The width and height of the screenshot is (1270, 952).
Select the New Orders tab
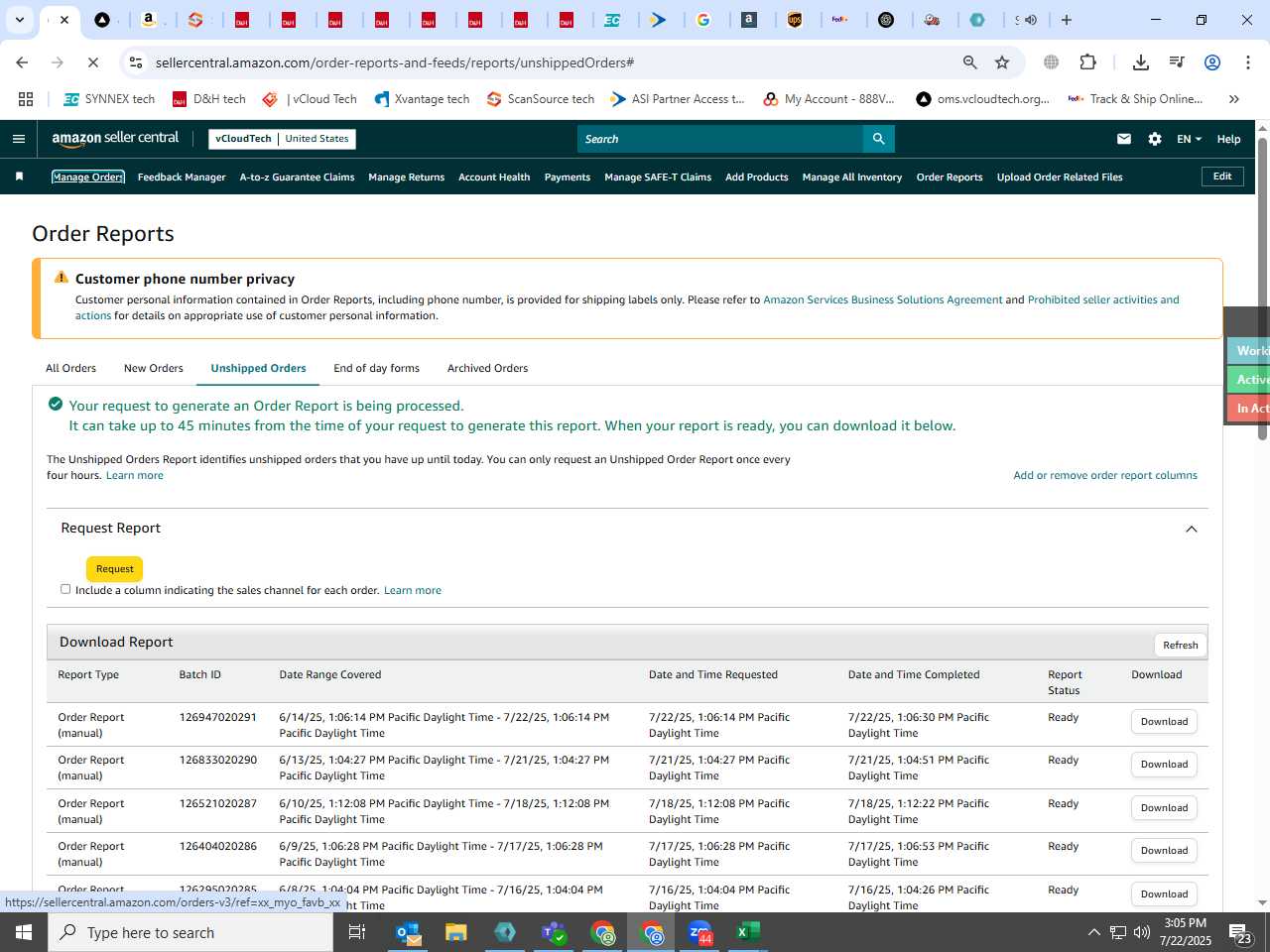pyautogui.click(x=154, y=368)
